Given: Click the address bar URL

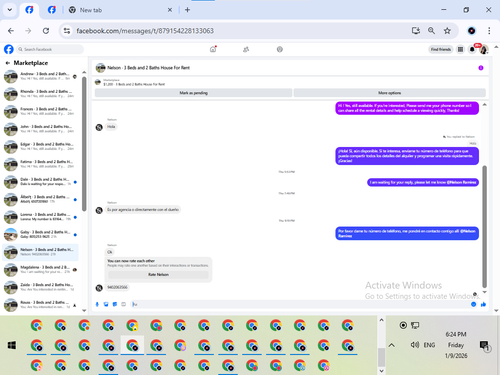Looking at the screenshot, I should [x=145, y=31].
